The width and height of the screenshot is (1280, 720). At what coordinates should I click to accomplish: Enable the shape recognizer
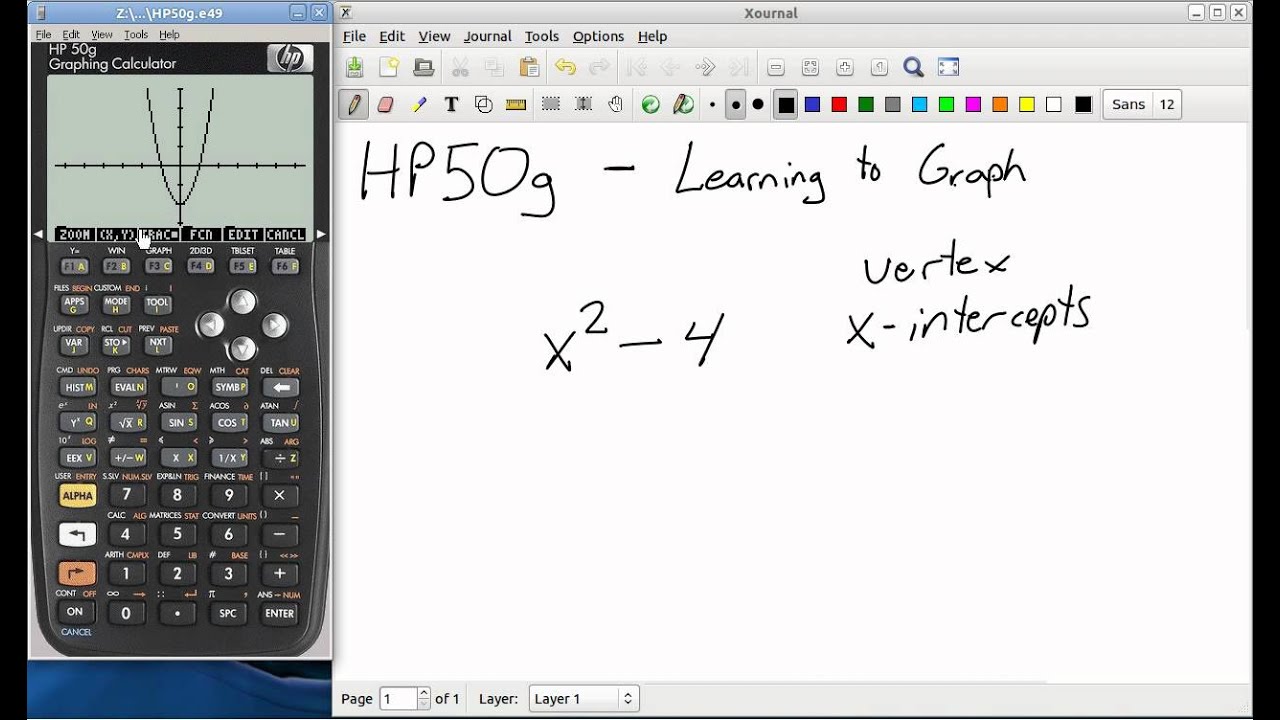[484, 104]
